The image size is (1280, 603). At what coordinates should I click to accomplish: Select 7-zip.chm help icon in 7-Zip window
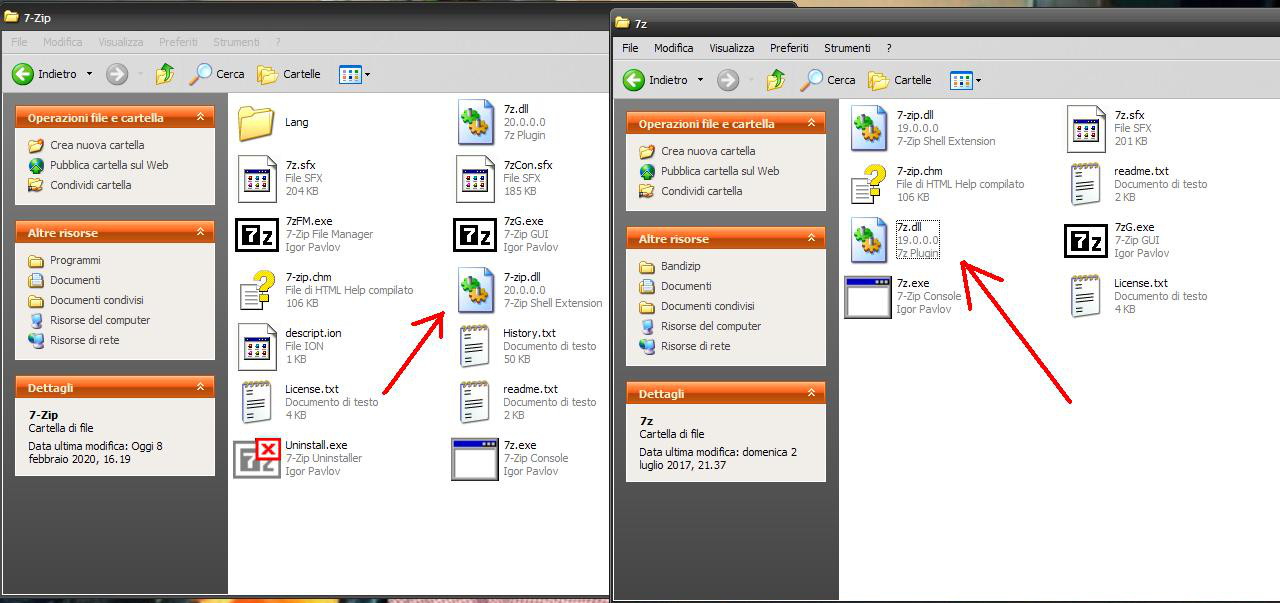[257, 290]
